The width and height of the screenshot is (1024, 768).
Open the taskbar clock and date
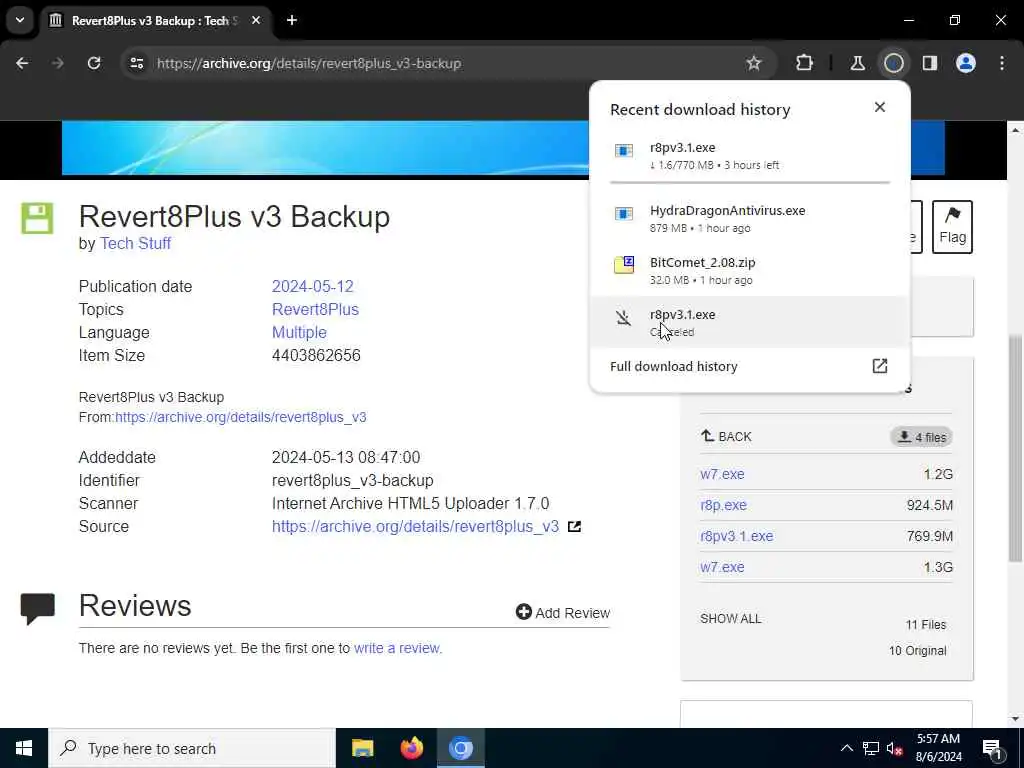[938, 748]
